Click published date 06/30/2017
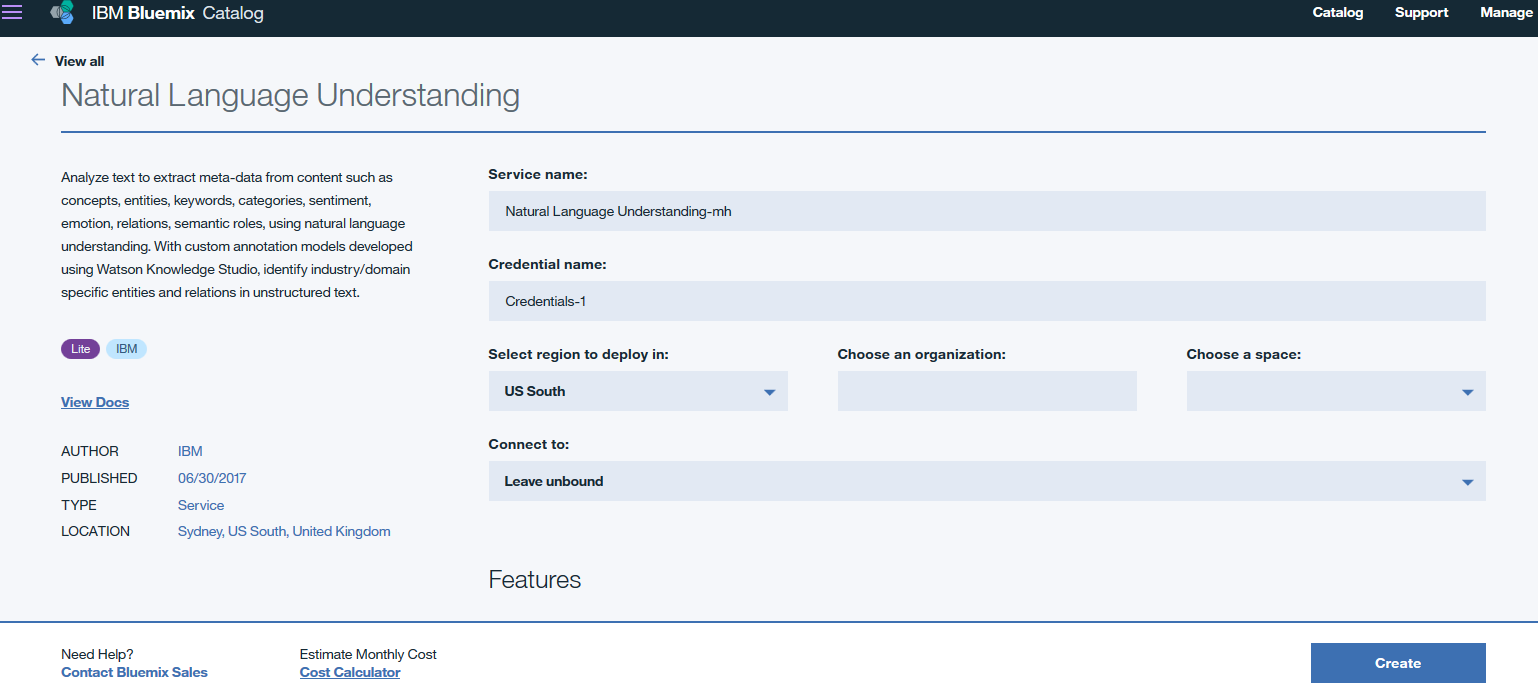This screenshot has height=685, width=1538. coord(212,478)
